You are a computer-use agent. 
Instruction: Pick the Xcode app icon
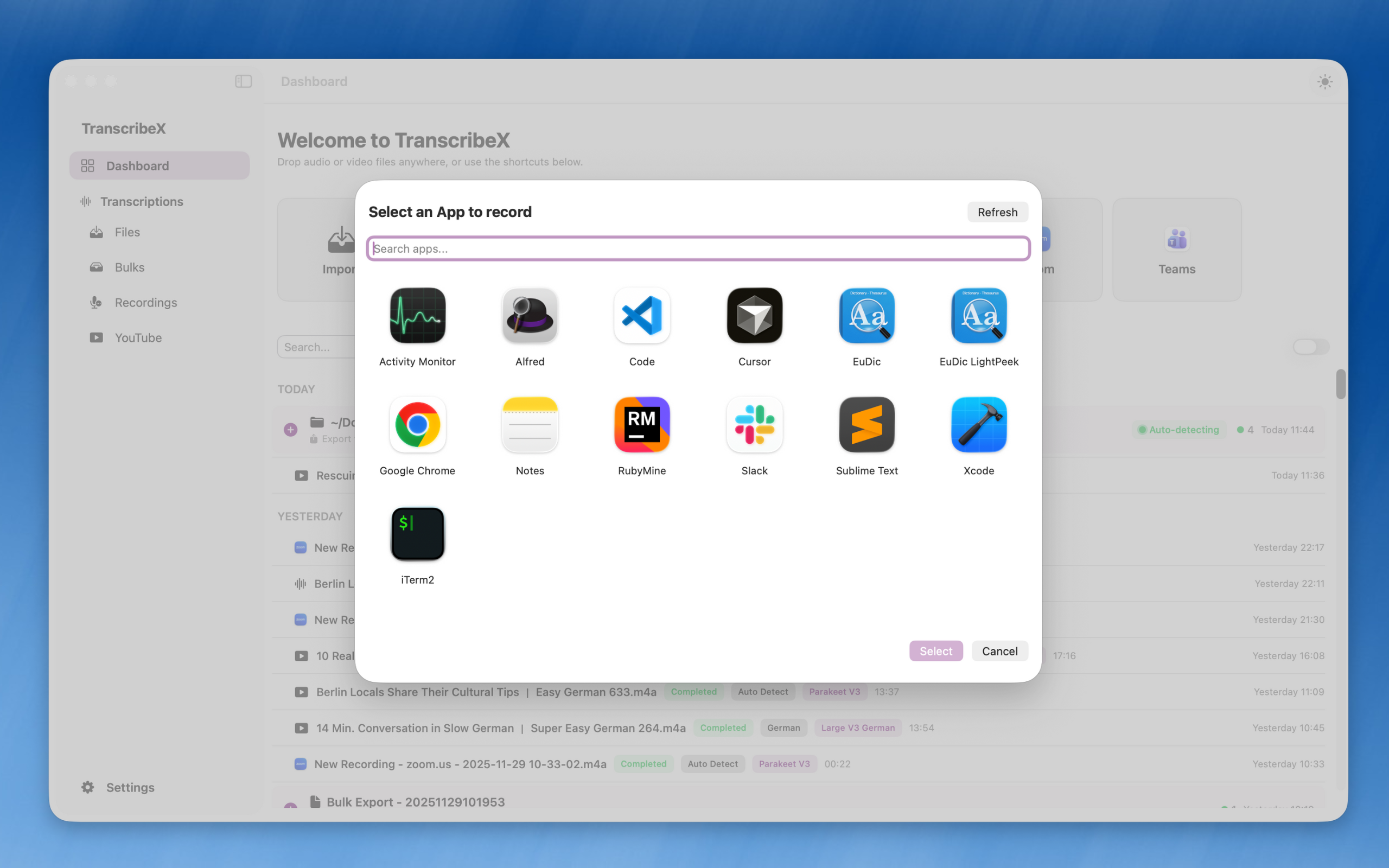(x=979, y=425)
